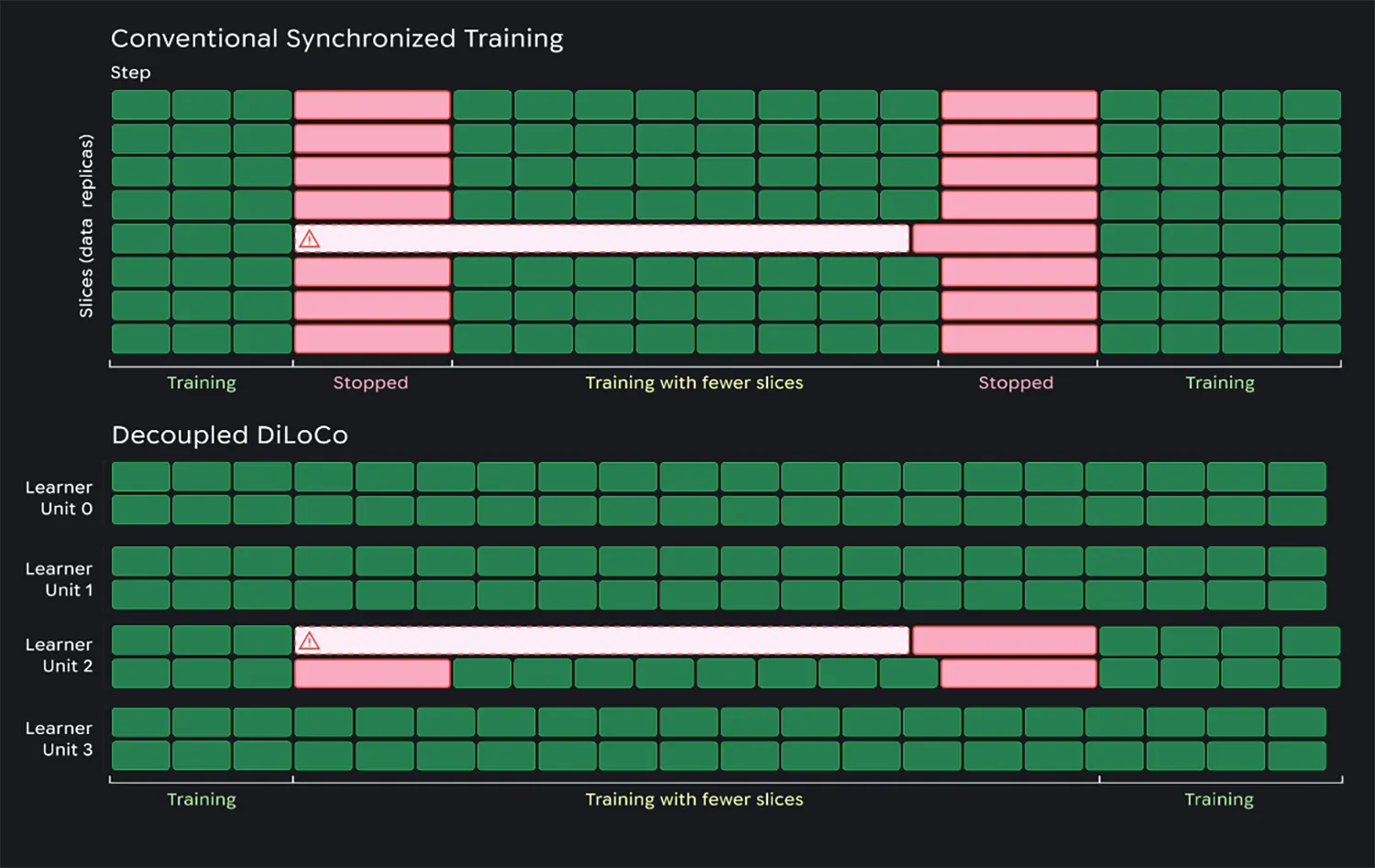
Task: Click the pink block following DiLoCo failure bar
Action: point(1004,641)
